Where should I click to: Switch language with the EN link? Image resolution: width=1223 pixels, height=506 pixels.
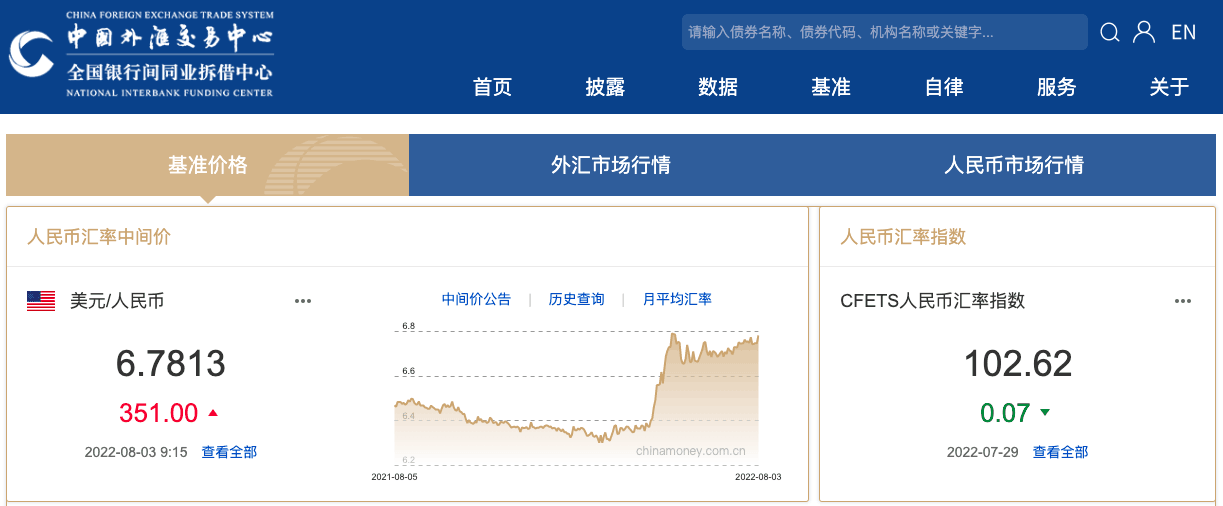click(1184, 32)
